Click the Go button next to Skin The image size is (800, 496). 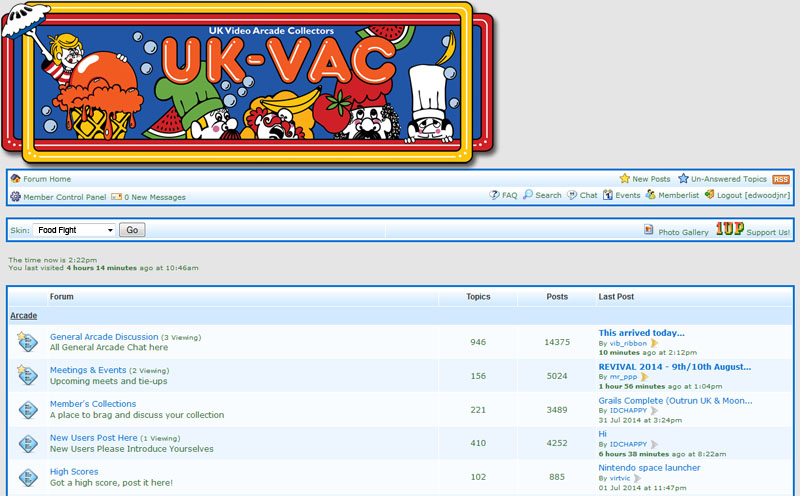132,230
